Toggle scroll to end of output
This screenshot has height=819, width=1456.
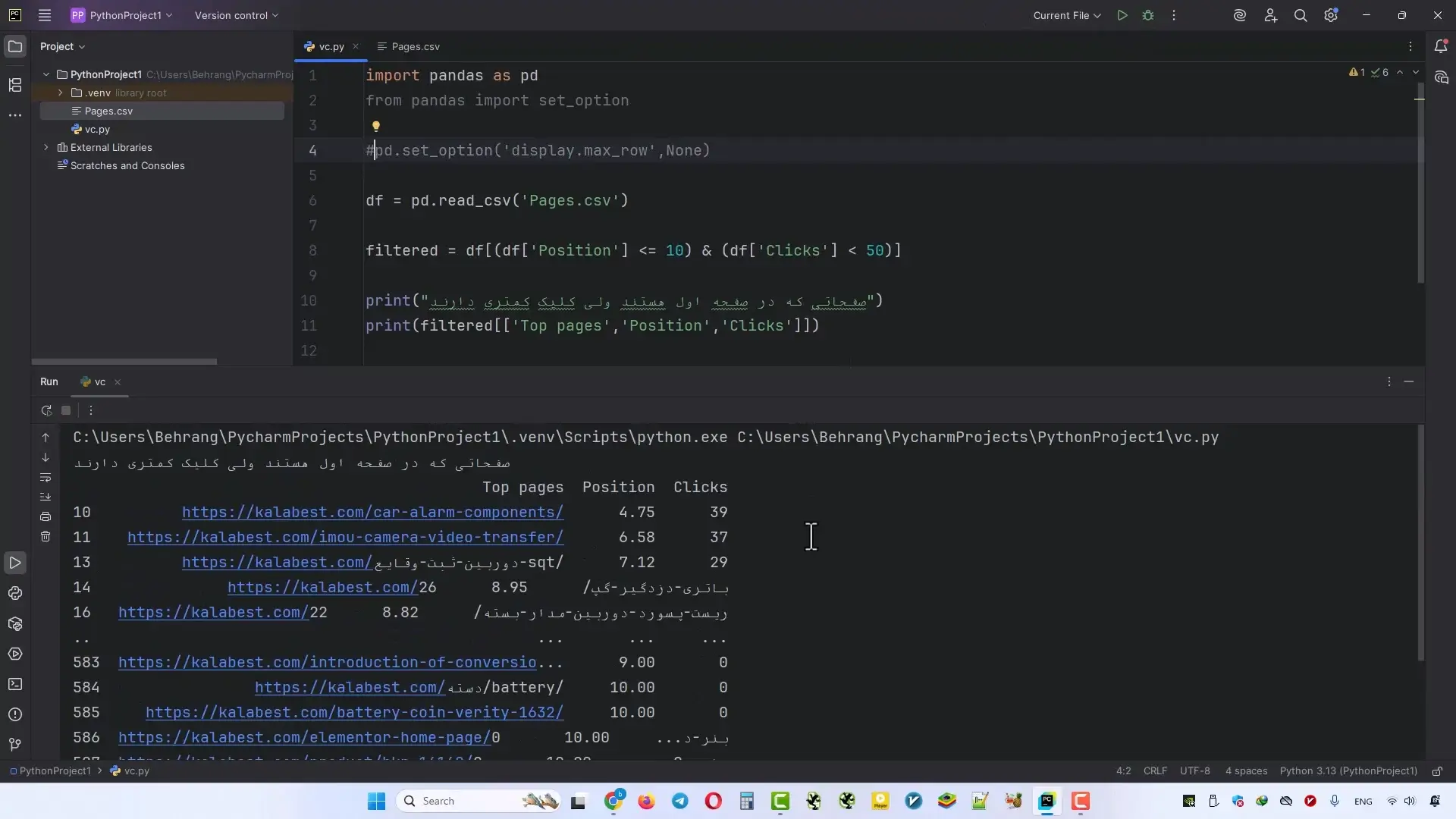tap(45, 497)
